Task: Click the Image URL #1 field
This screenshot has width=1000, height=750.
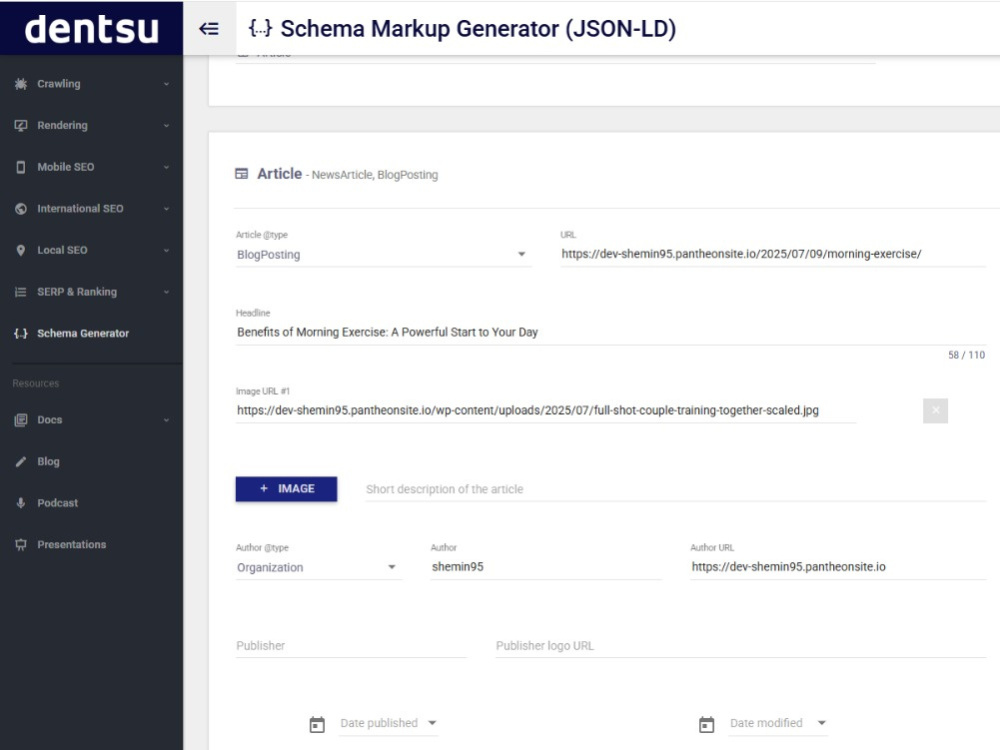Action: point(546,411)
